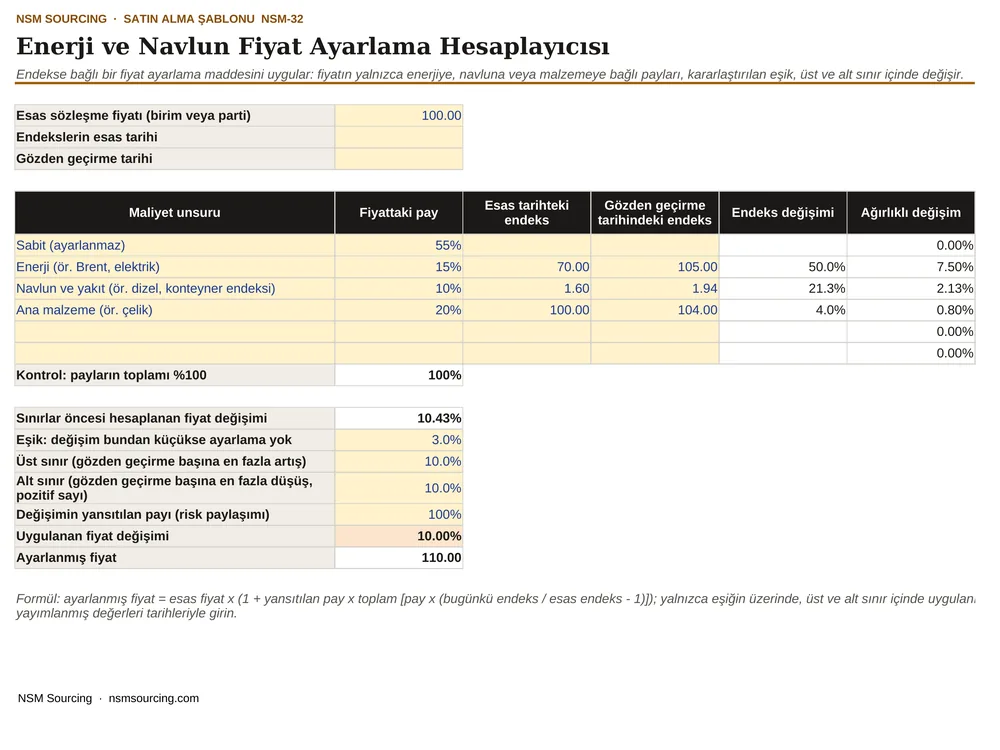The height and width of the screenshot is (750, 1000).
Task: Select the 2.13% weighted change cell
Action: (911, 289)
